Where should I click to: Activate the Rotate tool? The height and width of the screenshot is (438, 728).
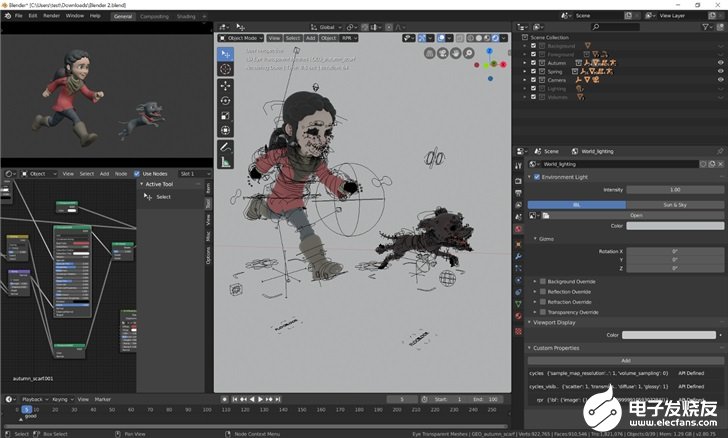tap(226, 100)
